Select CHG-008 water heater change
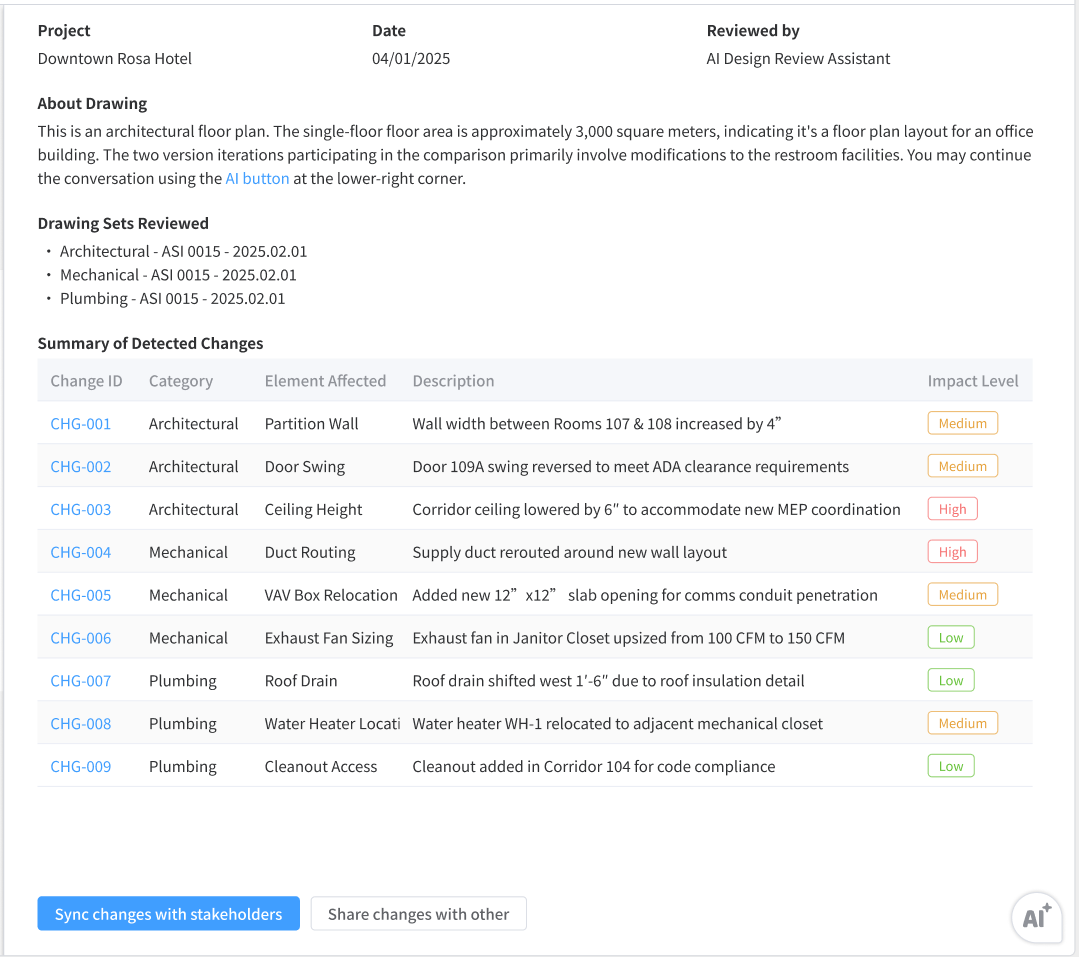This screenshot has height=957, width=1079. click(x=81, y=724)
